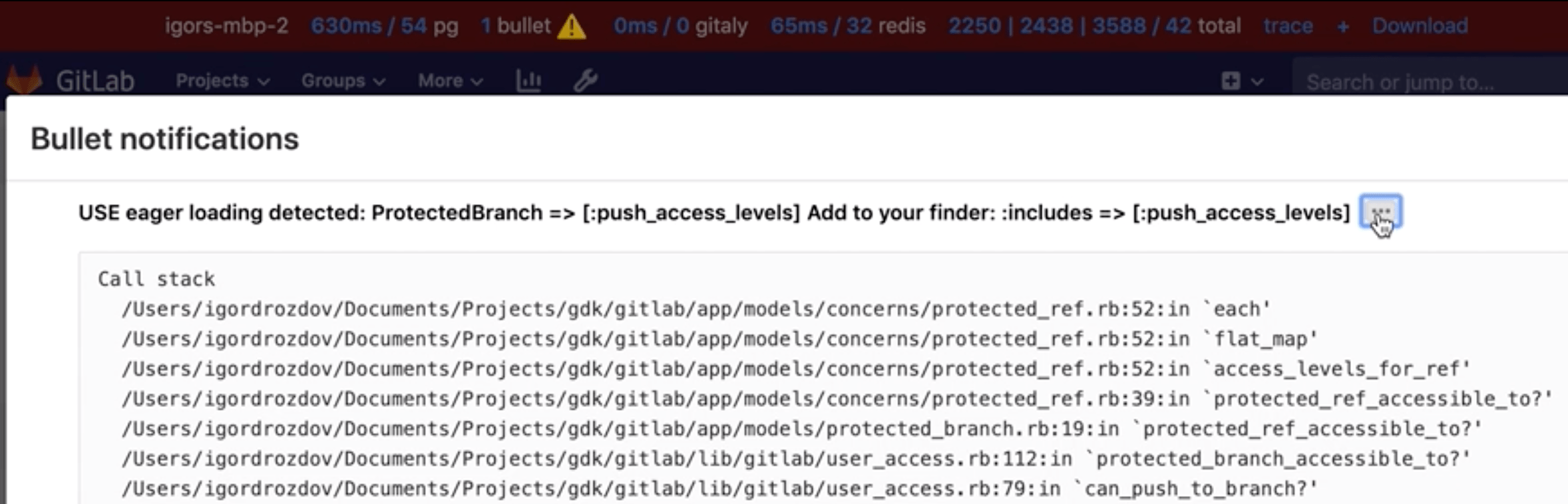
Task: Click the GitLab wordmark text
Action: click(x=95, y=81)
